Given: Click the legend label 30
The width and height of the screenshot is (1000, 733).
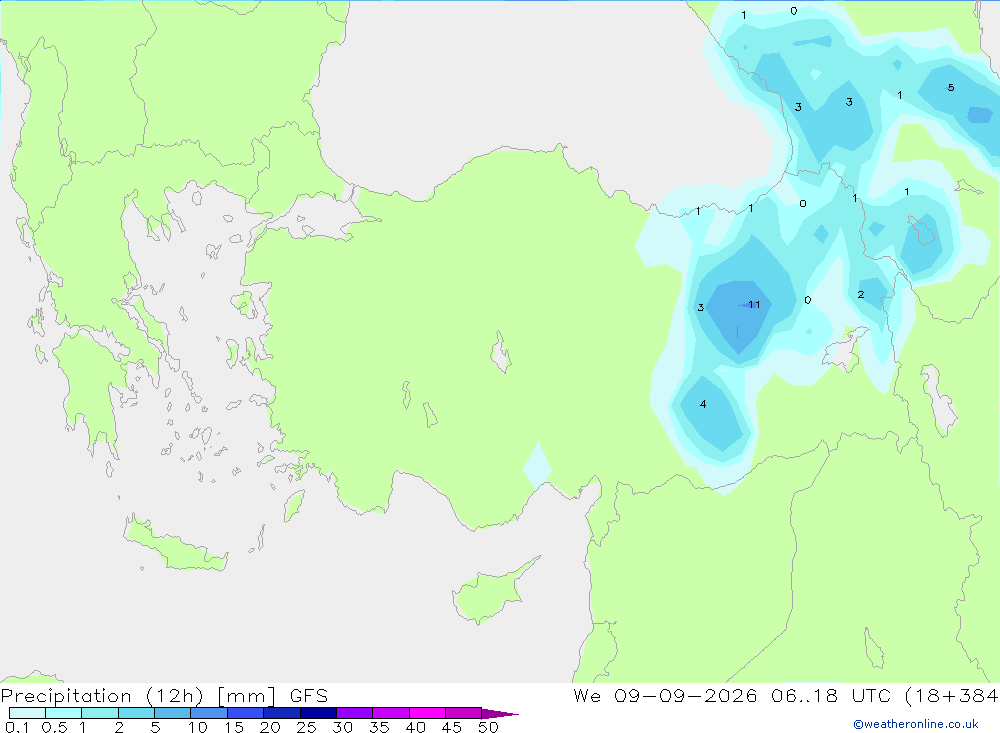Looking at the screenshot, I should (x=343, y=727).
